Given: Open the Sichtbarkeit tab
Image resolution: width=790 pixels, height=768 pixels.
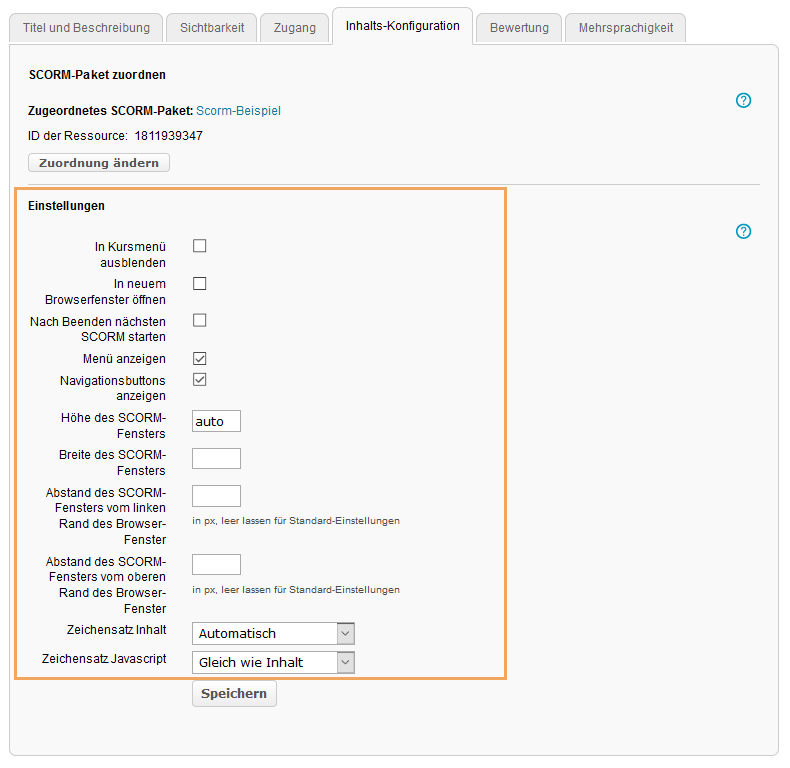Looking at the screenshot, I should [212, 28].
